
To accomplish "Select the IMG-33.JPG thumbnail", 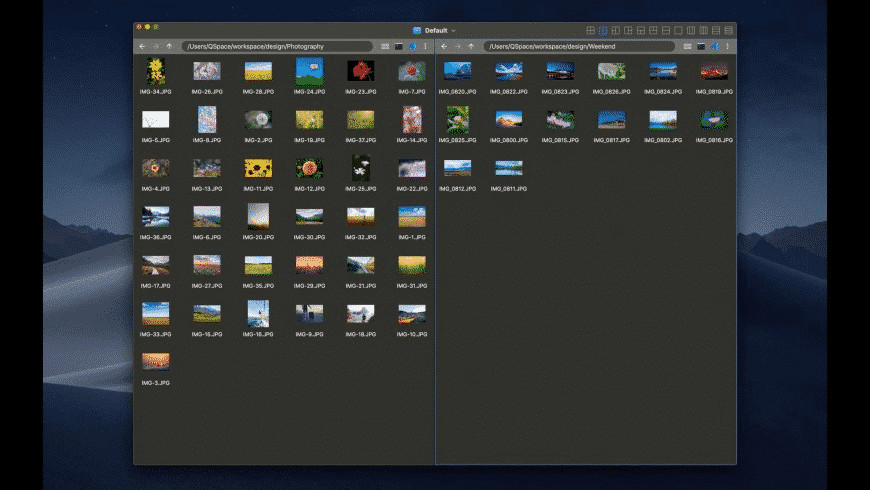I will pos(155,314).
